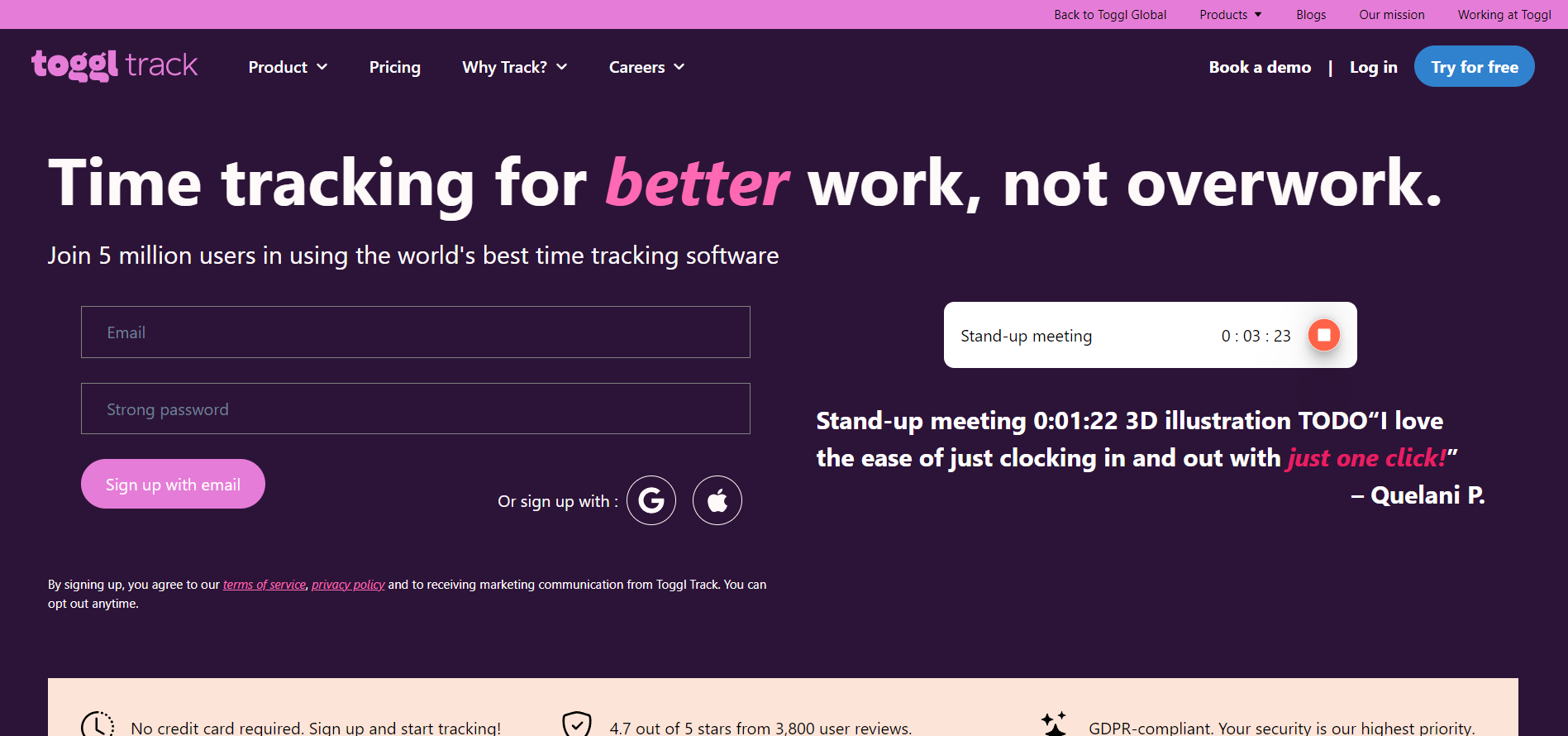Click the Try for free button
The width and height of the screenshot is (1568, 736).
point(1475,66)
